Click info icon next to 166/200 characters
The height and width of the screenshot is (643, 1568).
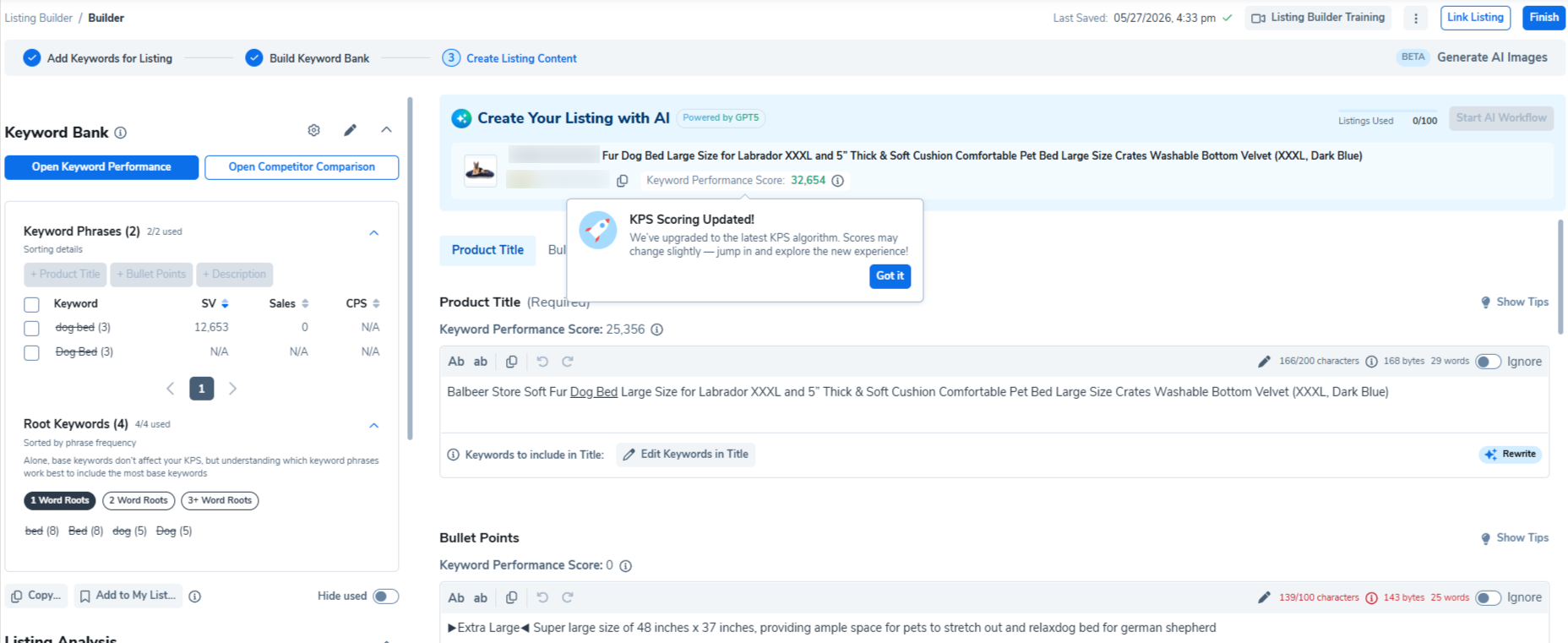pos(1371,362)
